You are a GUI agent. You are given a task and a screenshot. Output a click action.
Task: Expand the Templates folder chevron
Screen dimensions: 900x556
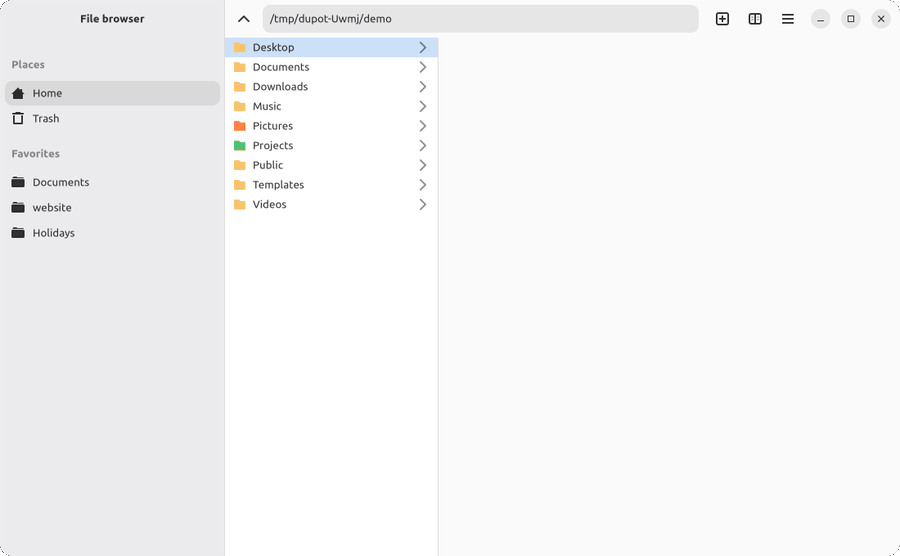422,185
